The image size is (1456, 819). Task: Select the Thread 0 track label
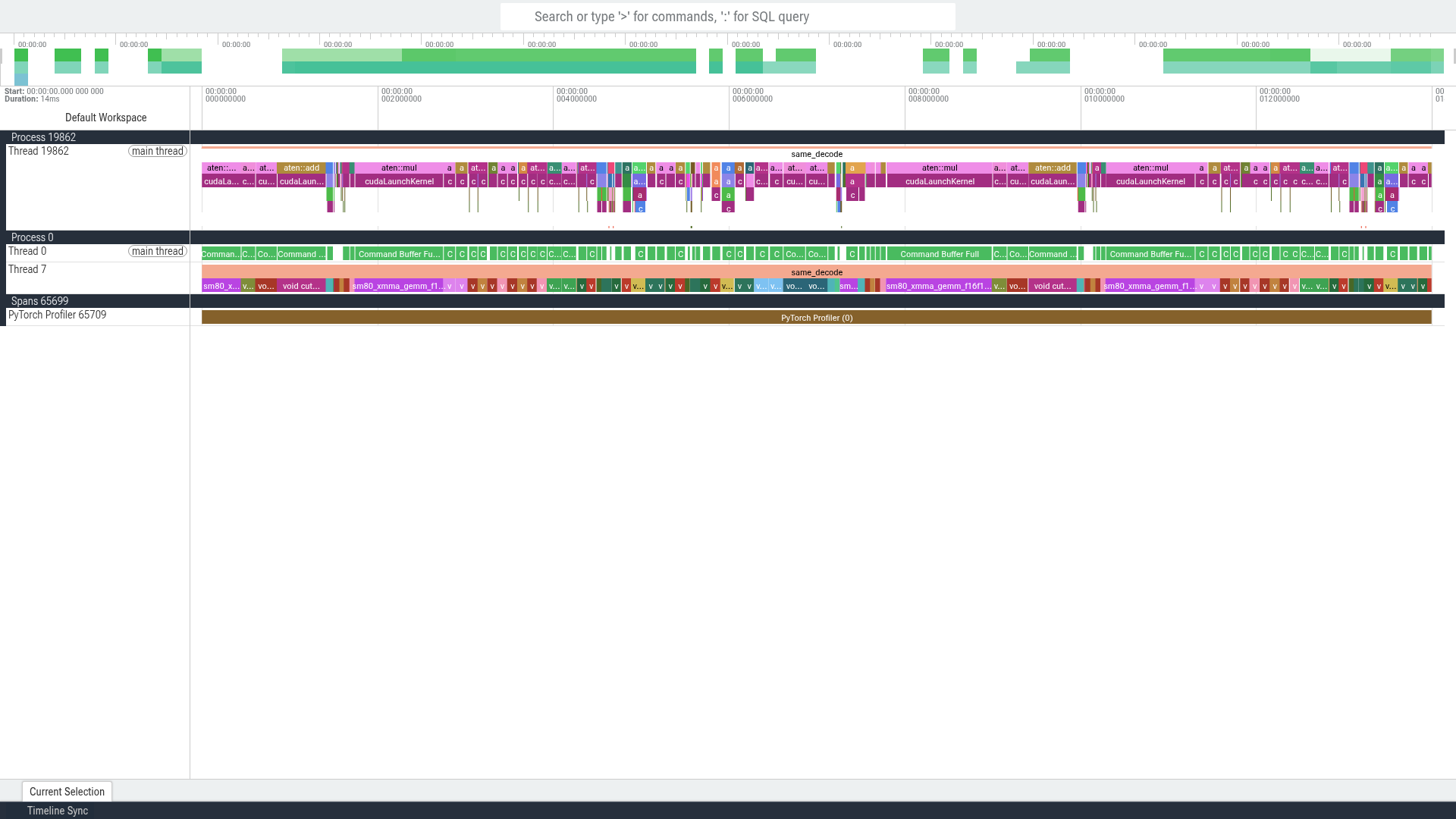point(27,251)
